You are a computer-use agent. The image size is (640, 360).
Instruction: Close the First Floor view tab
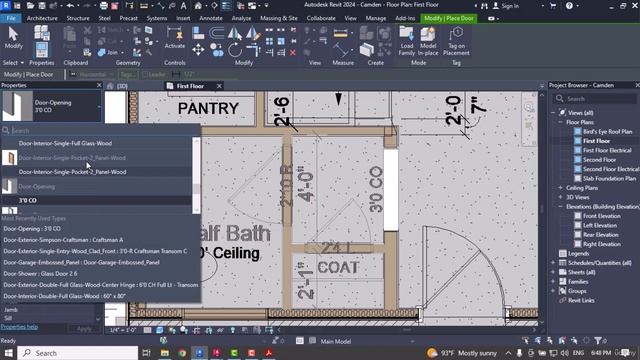(x=219, y=86)
